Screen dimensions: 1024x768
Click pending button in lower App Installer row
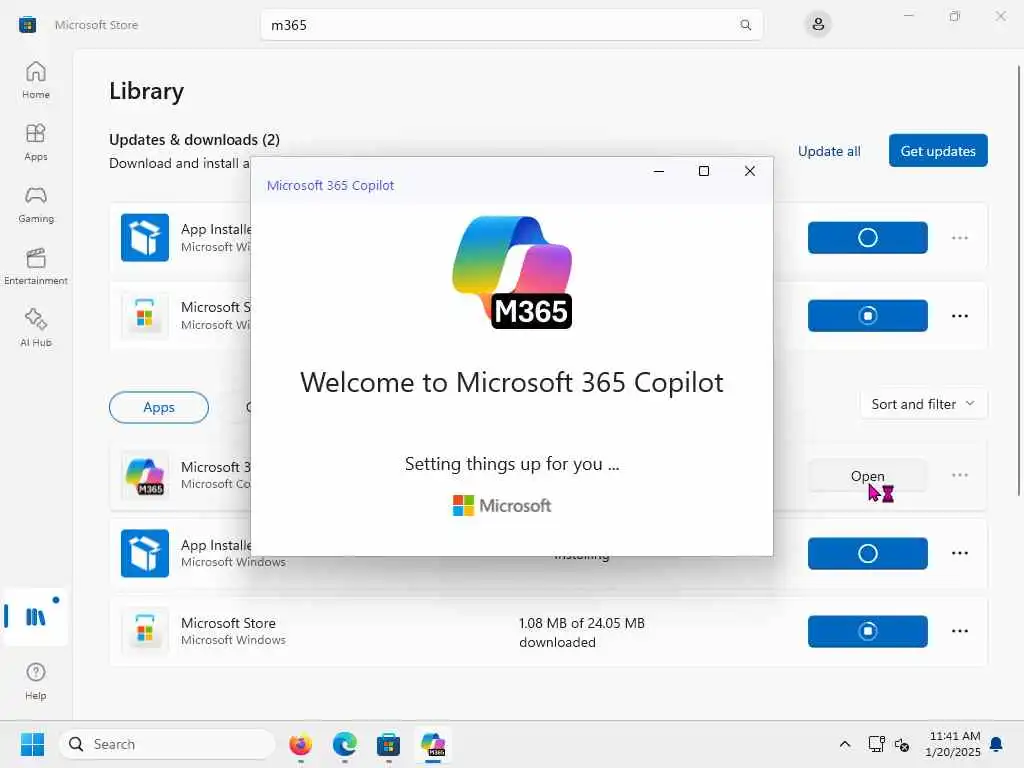pos(867,553)
